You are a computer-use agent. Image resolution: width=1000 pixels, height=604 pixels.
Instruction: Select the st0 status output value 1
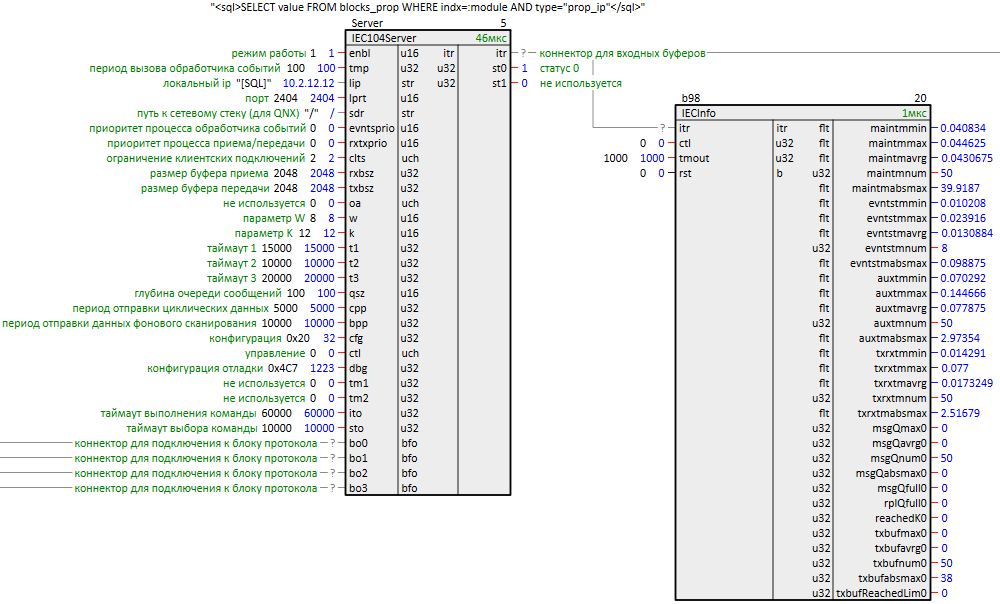(526, 68)
